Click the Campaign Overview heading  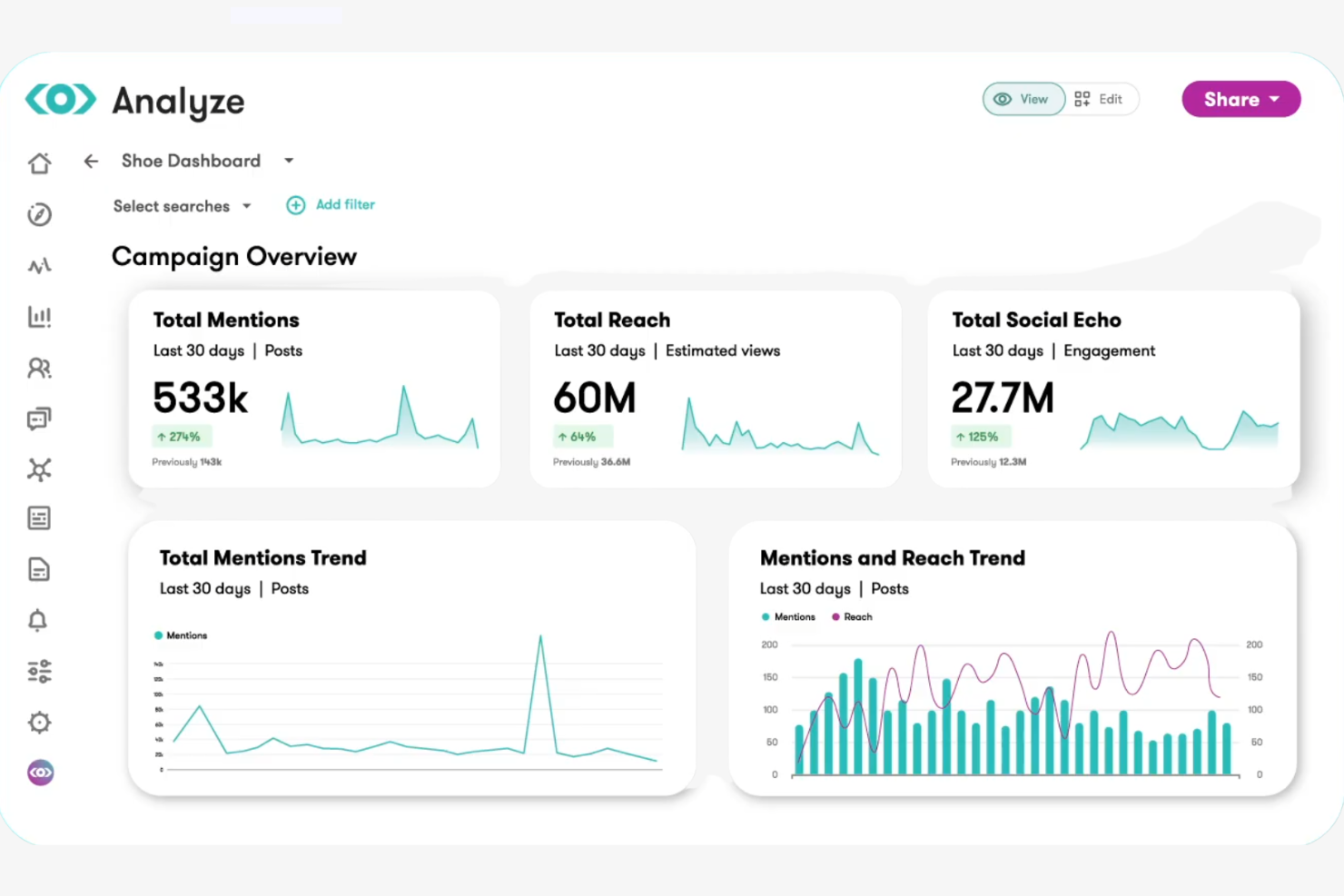[234, 257]
